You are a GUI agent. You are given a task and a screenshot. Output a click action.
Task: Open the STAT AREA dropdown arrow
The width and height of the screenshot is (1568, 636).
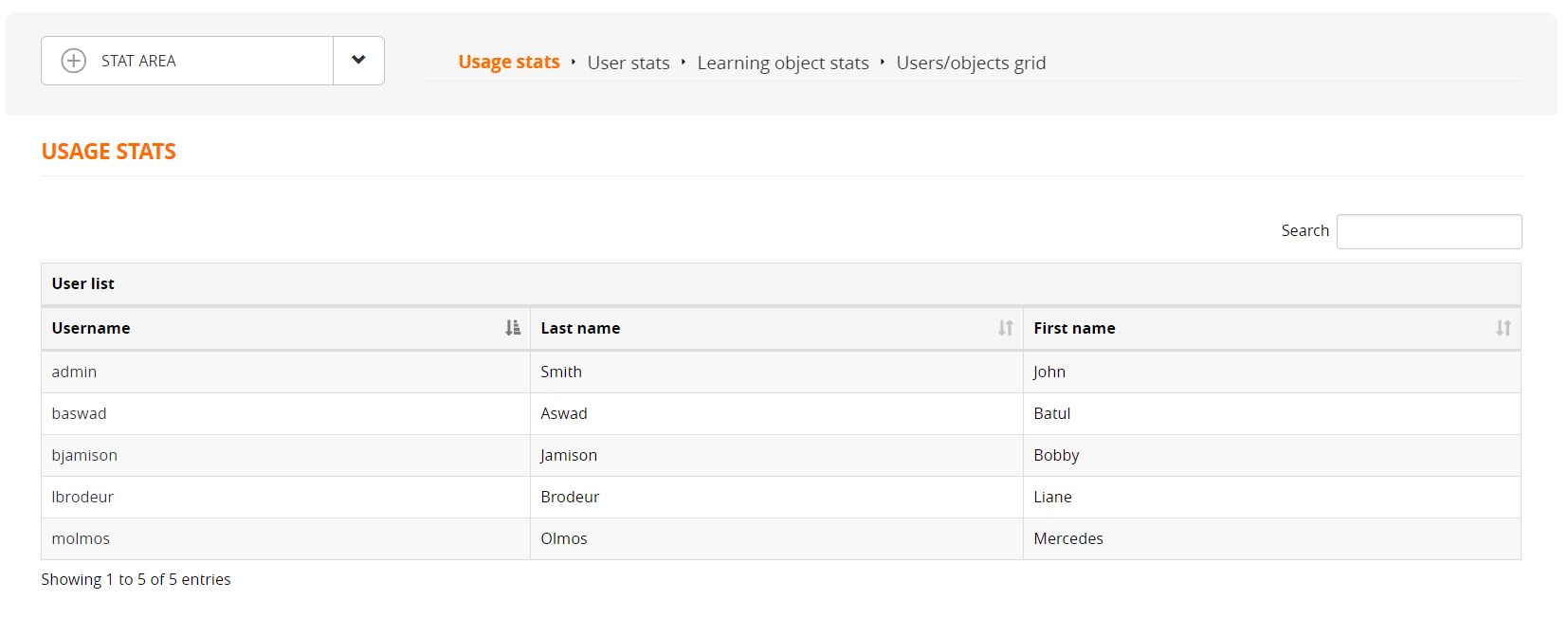[358, 61]
